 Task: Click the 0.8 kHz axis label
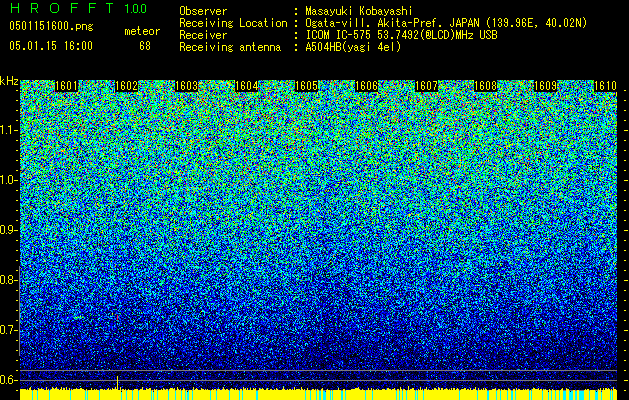pyautogui.click(x=7, y=280)
